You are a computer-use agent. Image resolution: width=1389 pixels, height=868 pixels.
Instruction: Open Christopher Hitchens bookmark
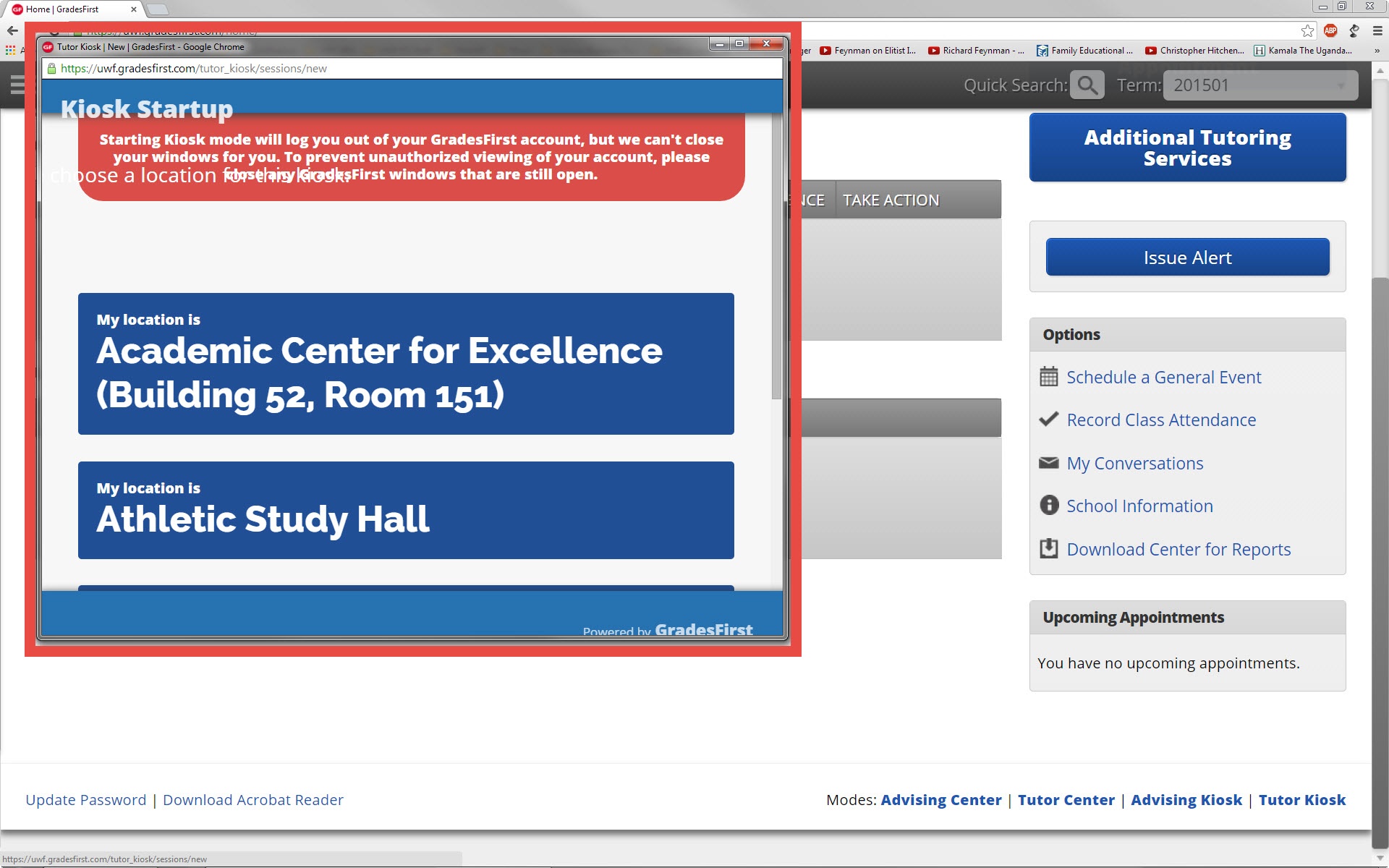coord(1194,51)
